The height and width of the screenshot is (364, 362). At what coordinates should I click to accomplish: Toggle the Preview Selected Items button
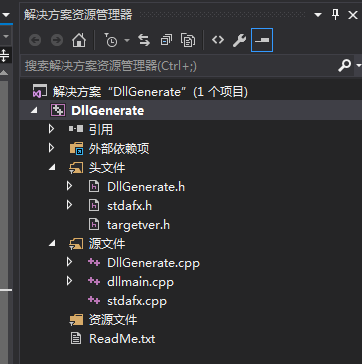[262, 40]
